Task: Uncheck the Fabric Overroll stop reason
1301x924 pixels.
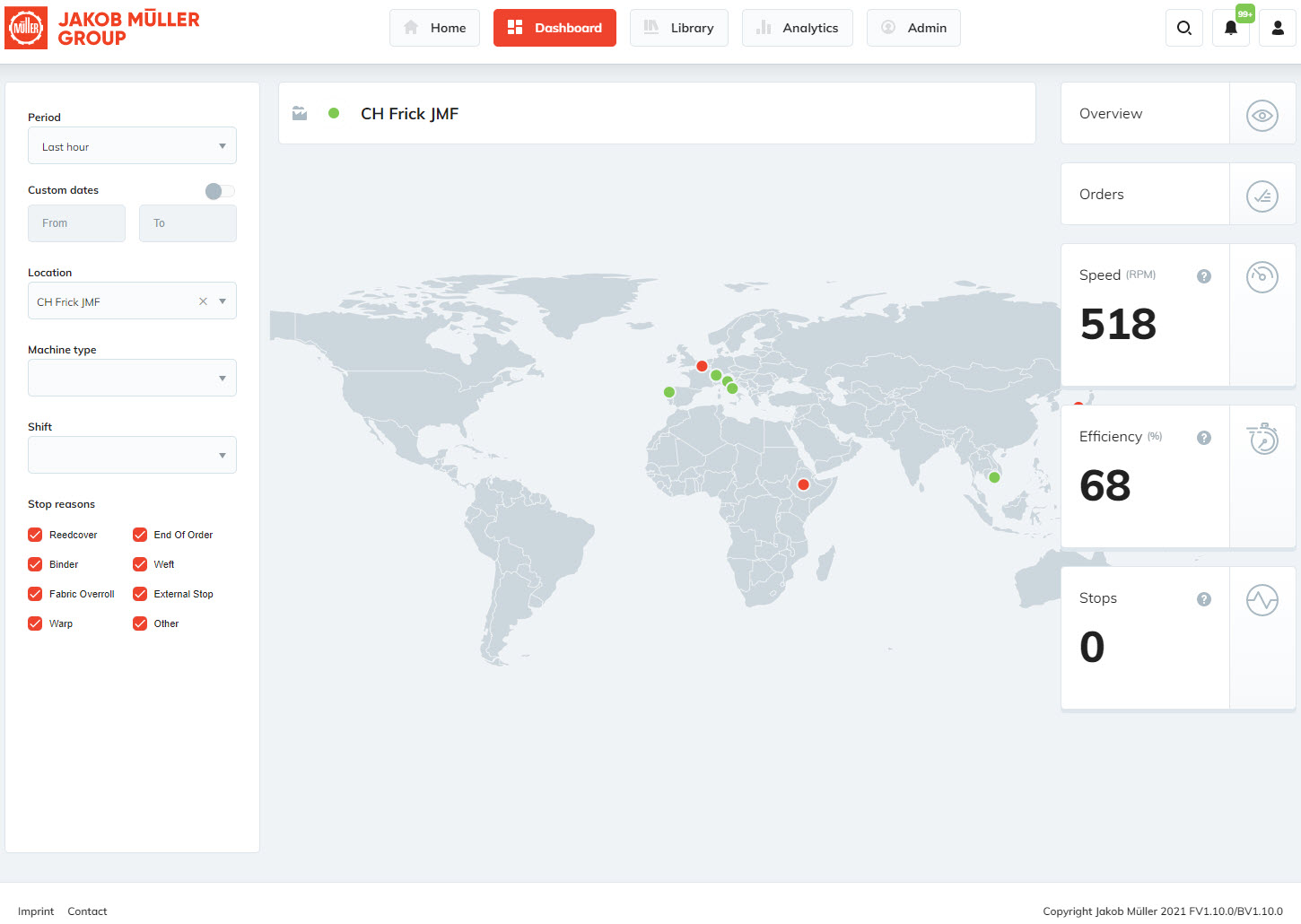Action: (35, 594)
